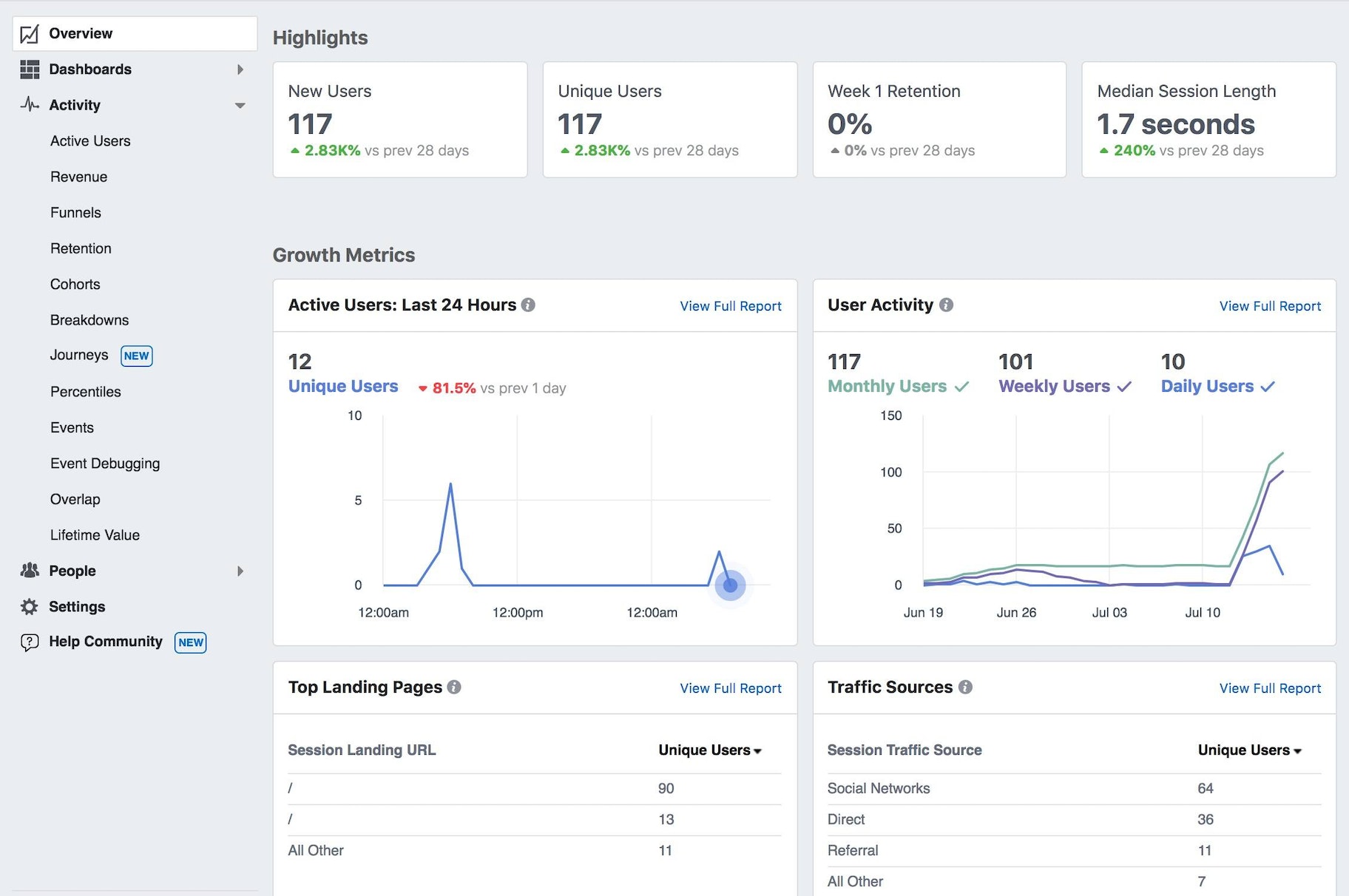Click the Settings gear icon
Image resolution: width=1349 pixels, height=896 pixels.
coord(30,607)
